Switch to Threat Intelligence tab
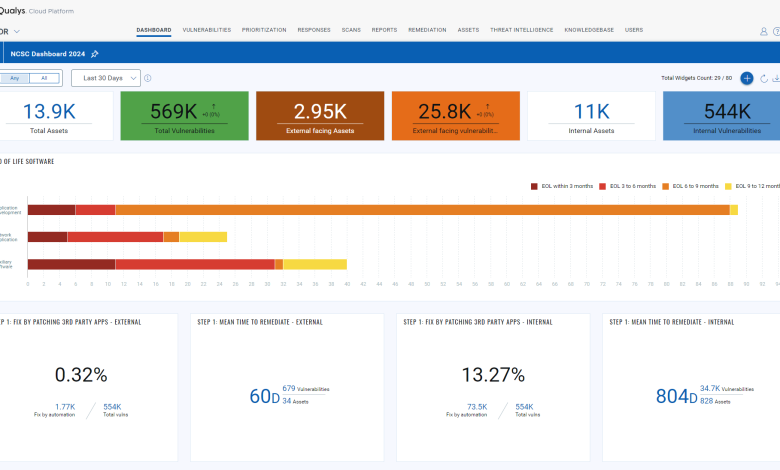 (521, 30)
